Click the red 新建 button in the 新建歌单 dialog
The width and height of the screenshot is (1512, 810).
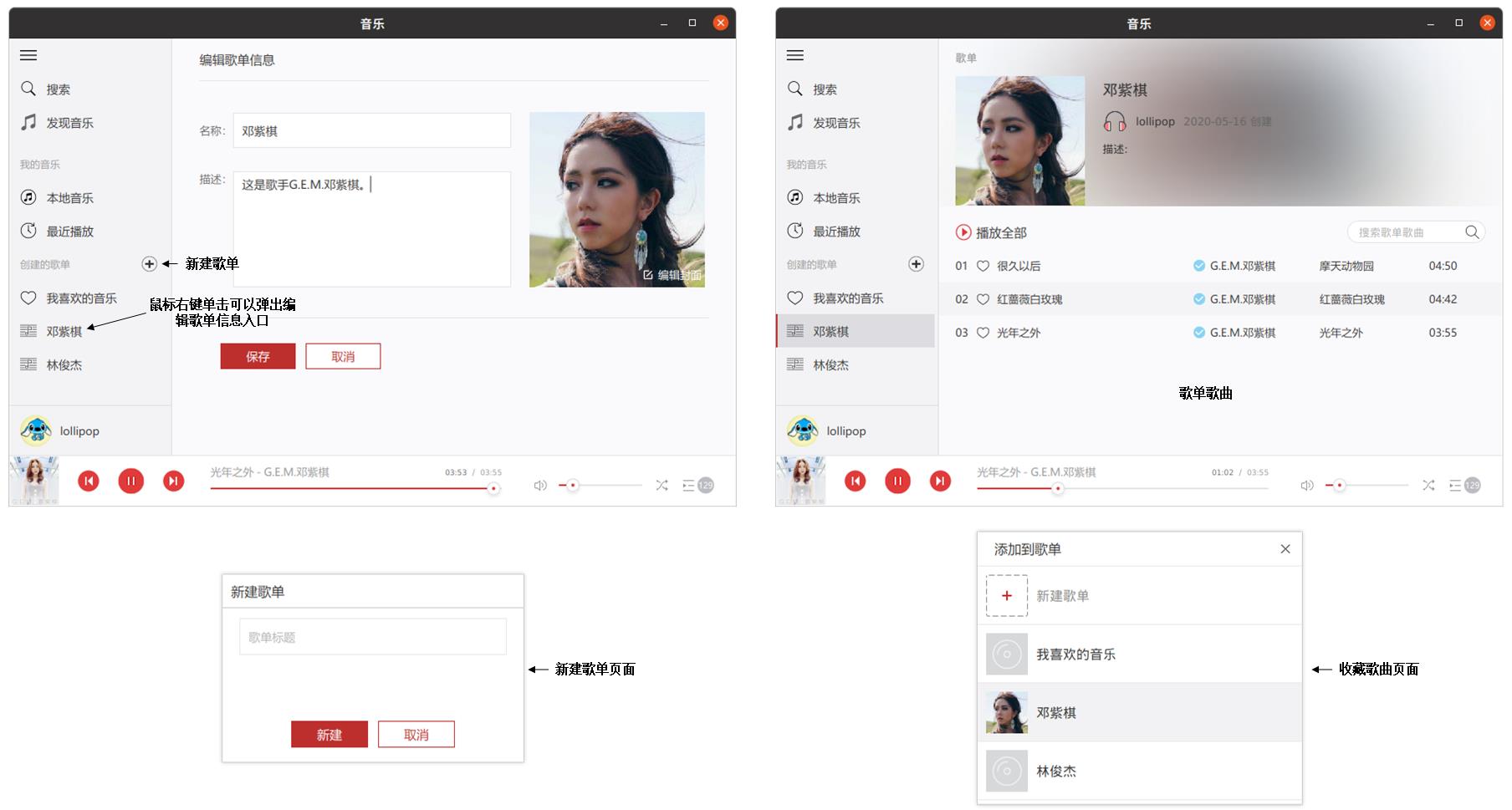(x=329, y=734)
